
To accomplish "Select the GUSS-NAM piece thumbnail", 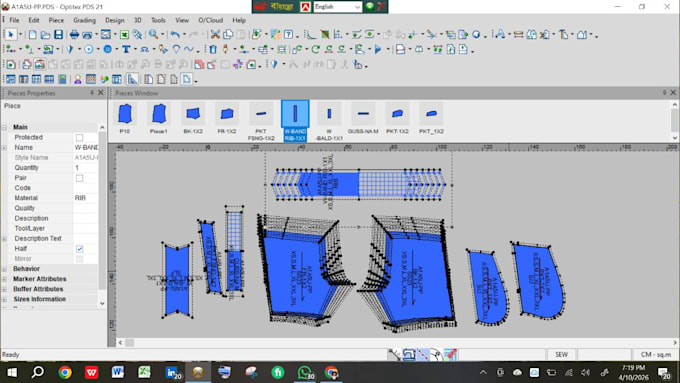I will click(x=363, y=118).
